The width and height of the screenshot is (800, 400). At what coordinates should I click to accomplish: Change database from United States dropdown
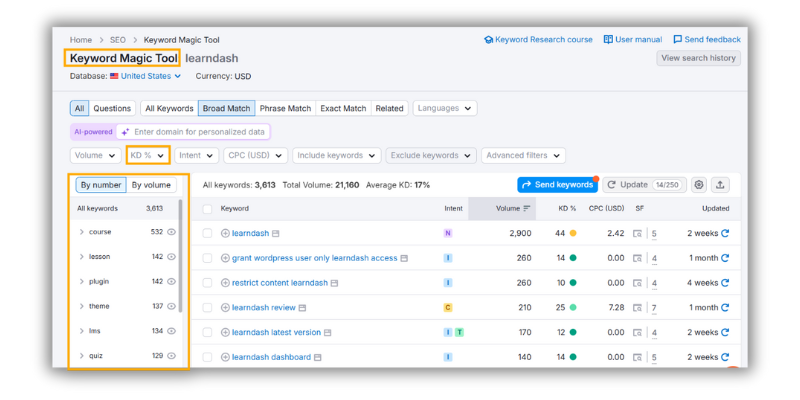tap(151, 76)
